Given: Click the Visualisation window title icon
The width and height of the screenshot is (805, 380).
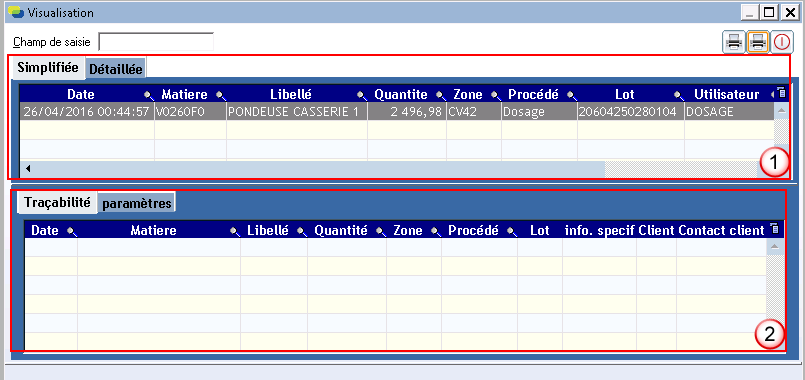Looking at the screenshot, I should point(16,11).
